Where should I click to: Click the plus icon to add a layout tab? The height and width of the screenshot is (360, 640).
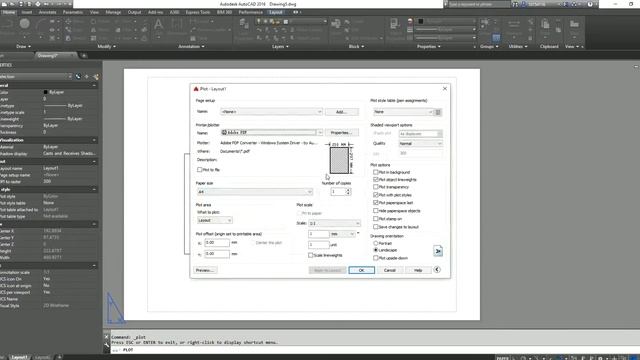tap(60, 357)
